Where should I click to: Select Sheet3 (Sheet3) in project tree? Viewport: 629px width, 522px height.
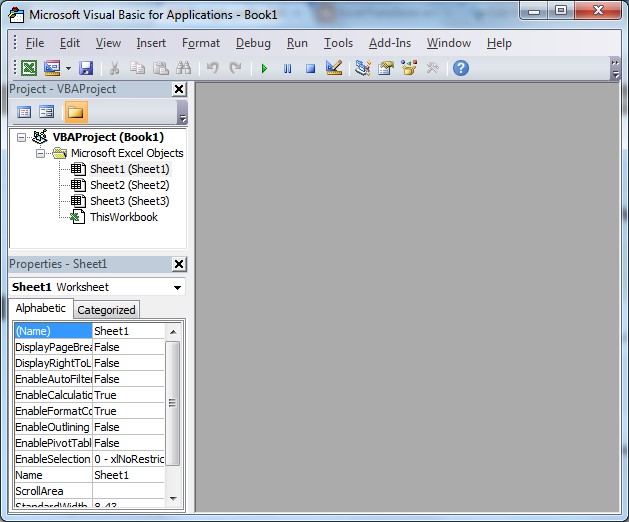click(x=130, y=201)
